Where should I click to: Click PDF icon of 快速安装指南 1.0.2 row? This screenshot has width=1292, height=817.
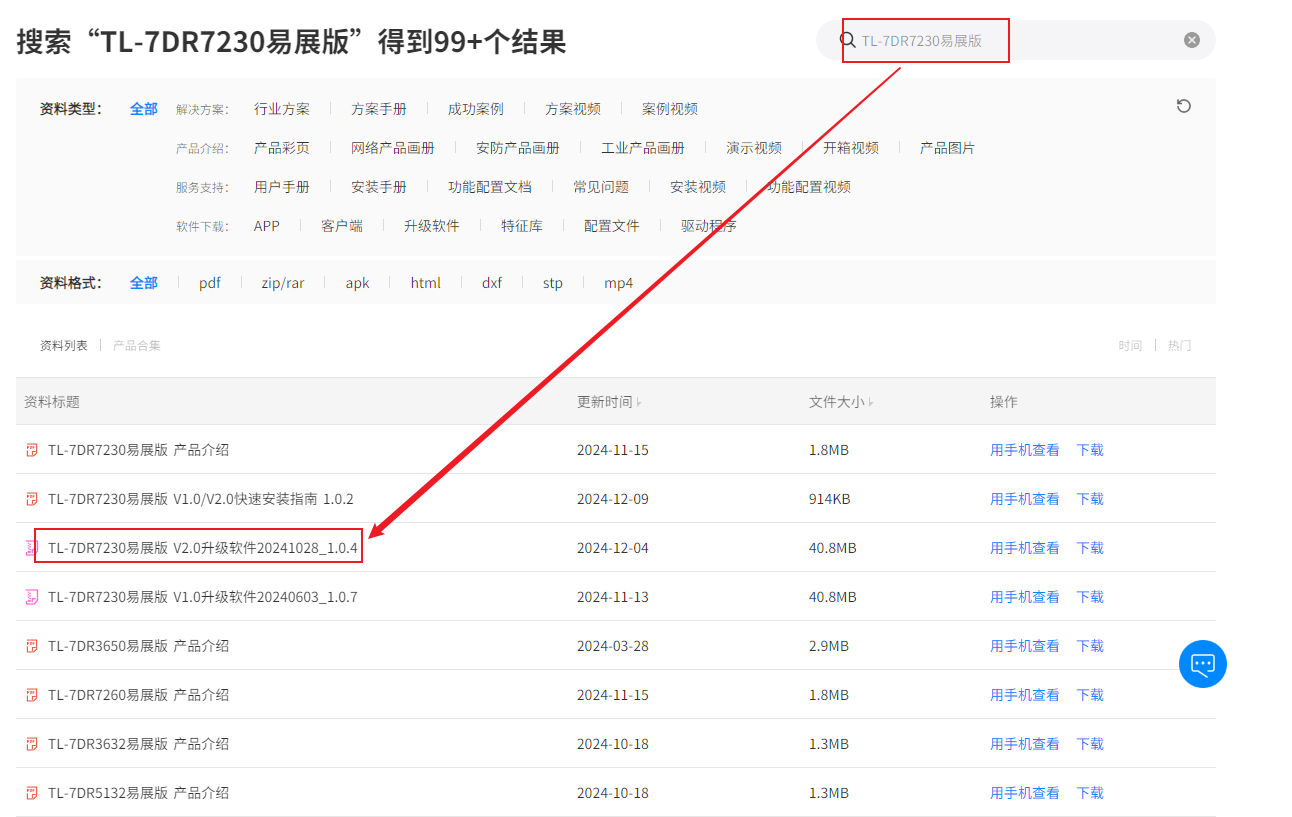[32, 499]
